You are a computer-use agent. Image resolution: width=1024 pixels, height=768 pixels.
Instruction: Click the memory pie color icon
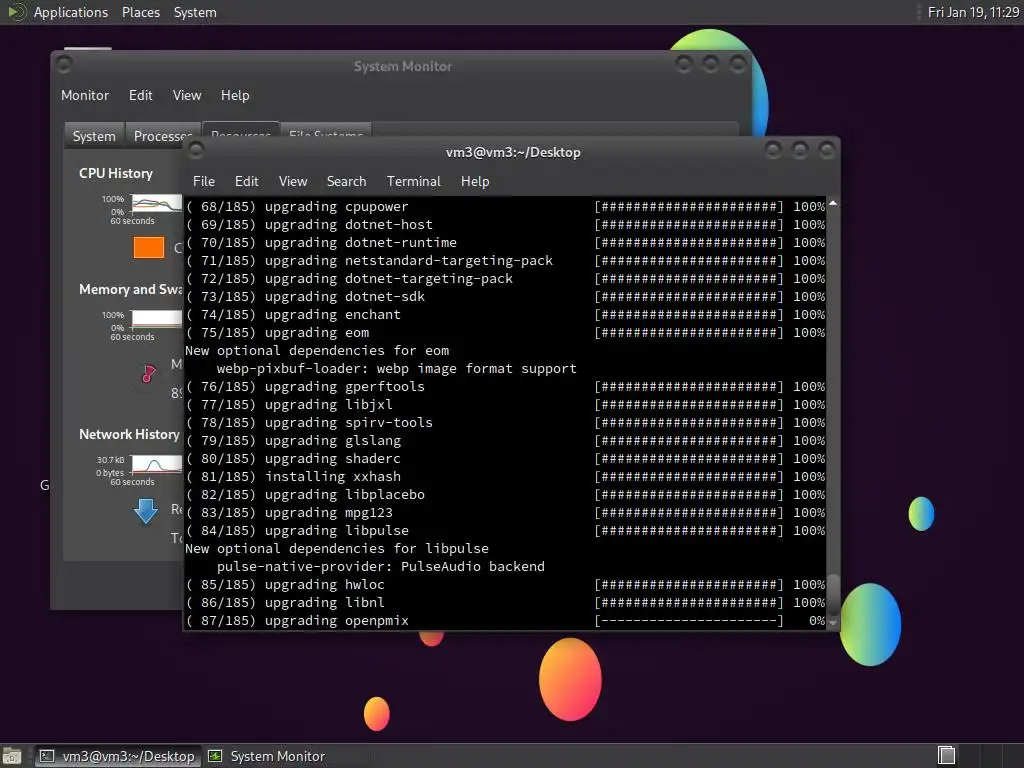point(149,374)
